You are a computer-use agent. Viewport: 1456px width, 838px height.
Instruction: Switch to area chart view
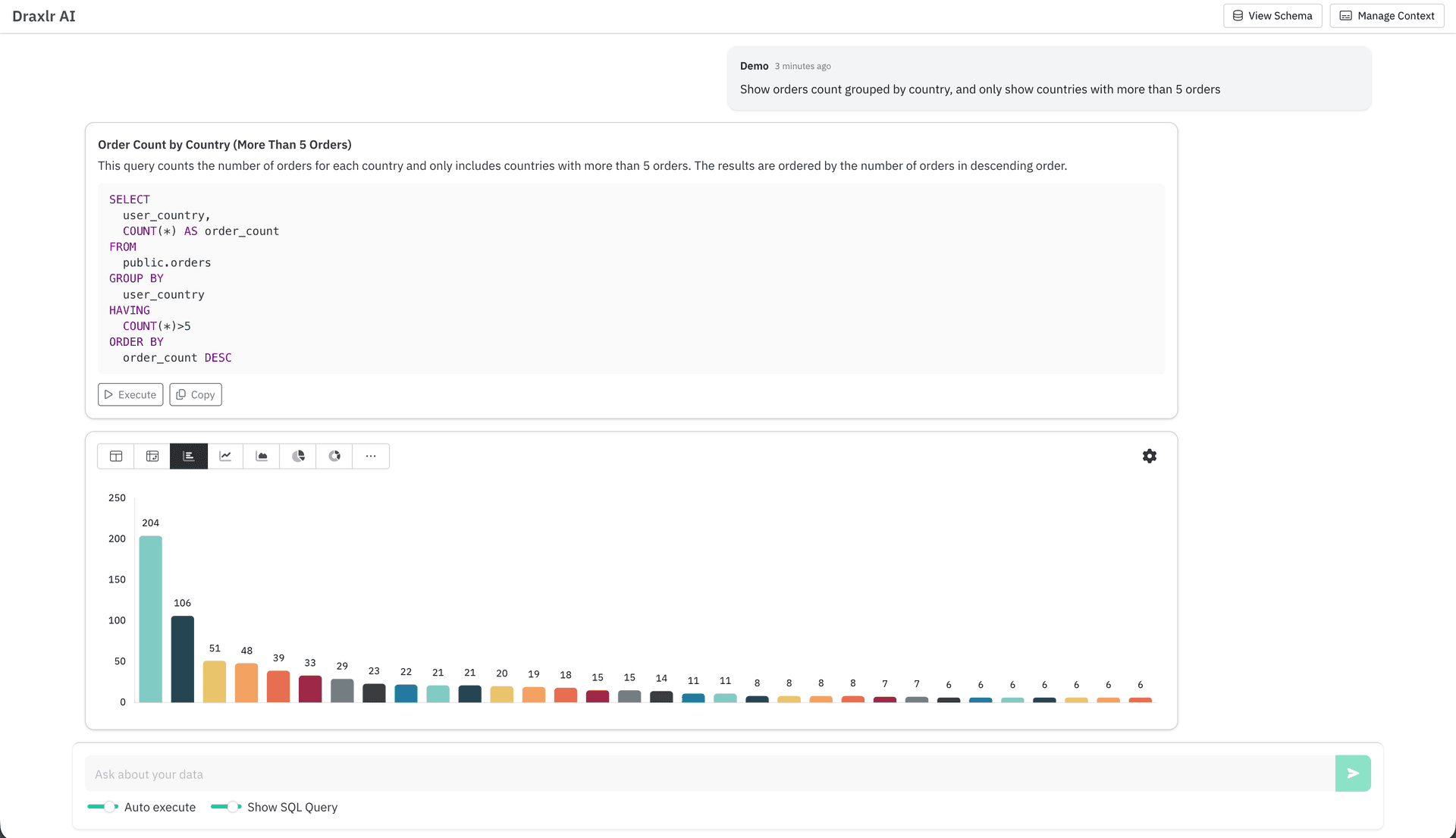(x=262, y=456)
